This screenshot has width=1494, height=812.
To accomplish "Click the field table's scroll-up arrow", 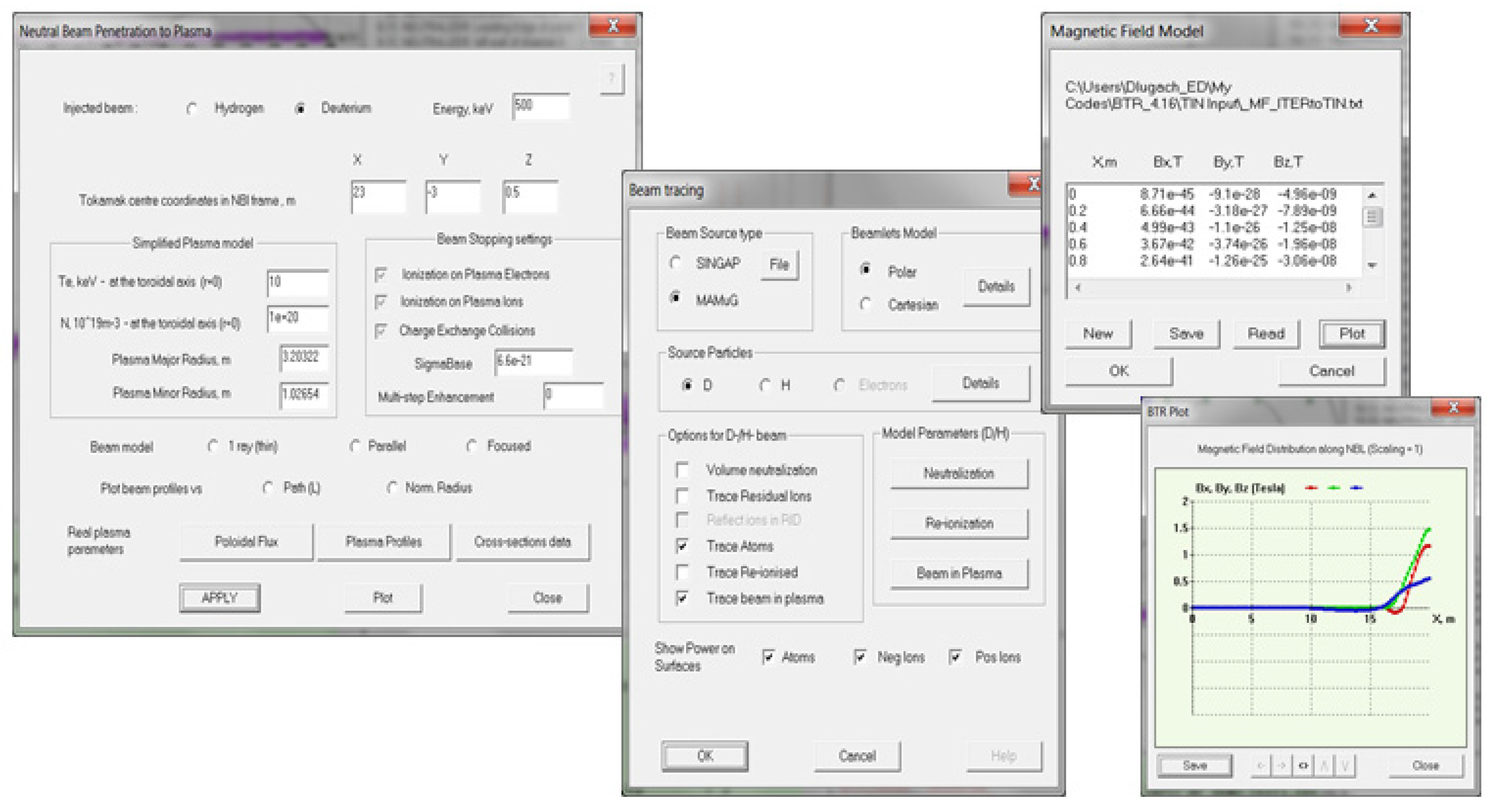I will coord(1372,195).
